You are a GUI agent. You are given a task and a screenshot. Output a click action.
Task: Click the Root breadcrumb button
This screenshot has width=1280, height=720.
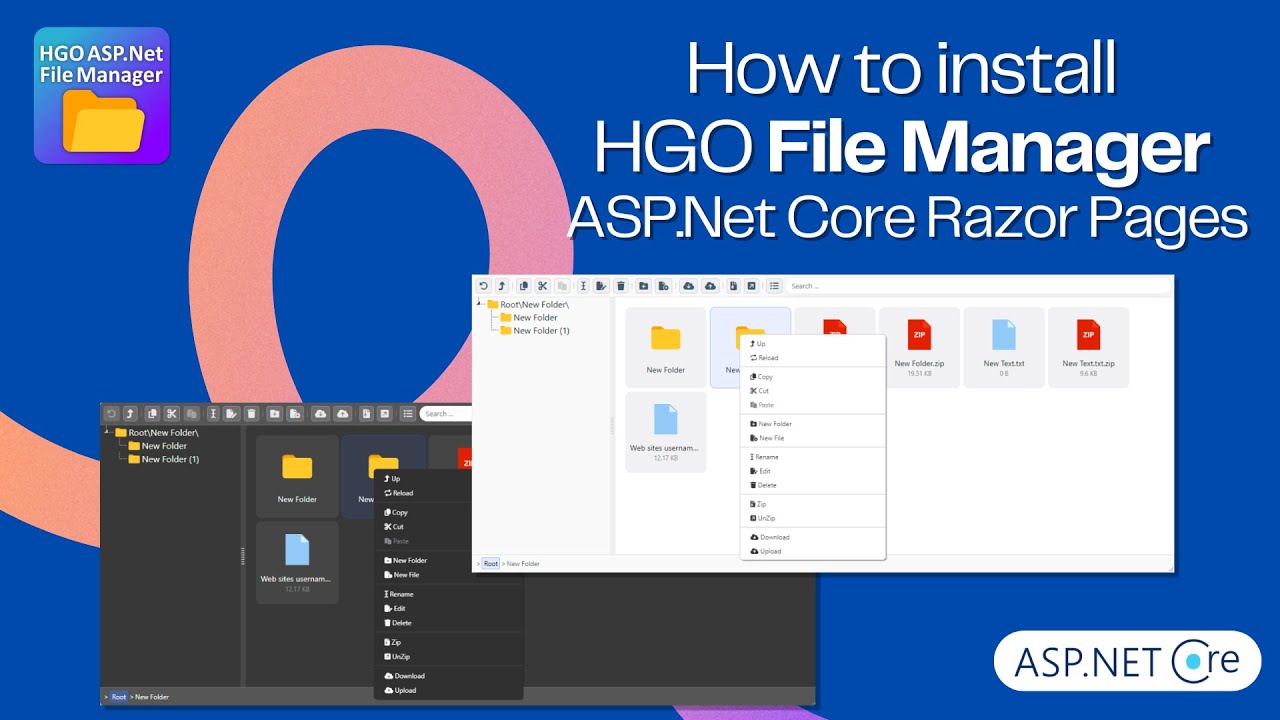(x=490, y=563)
